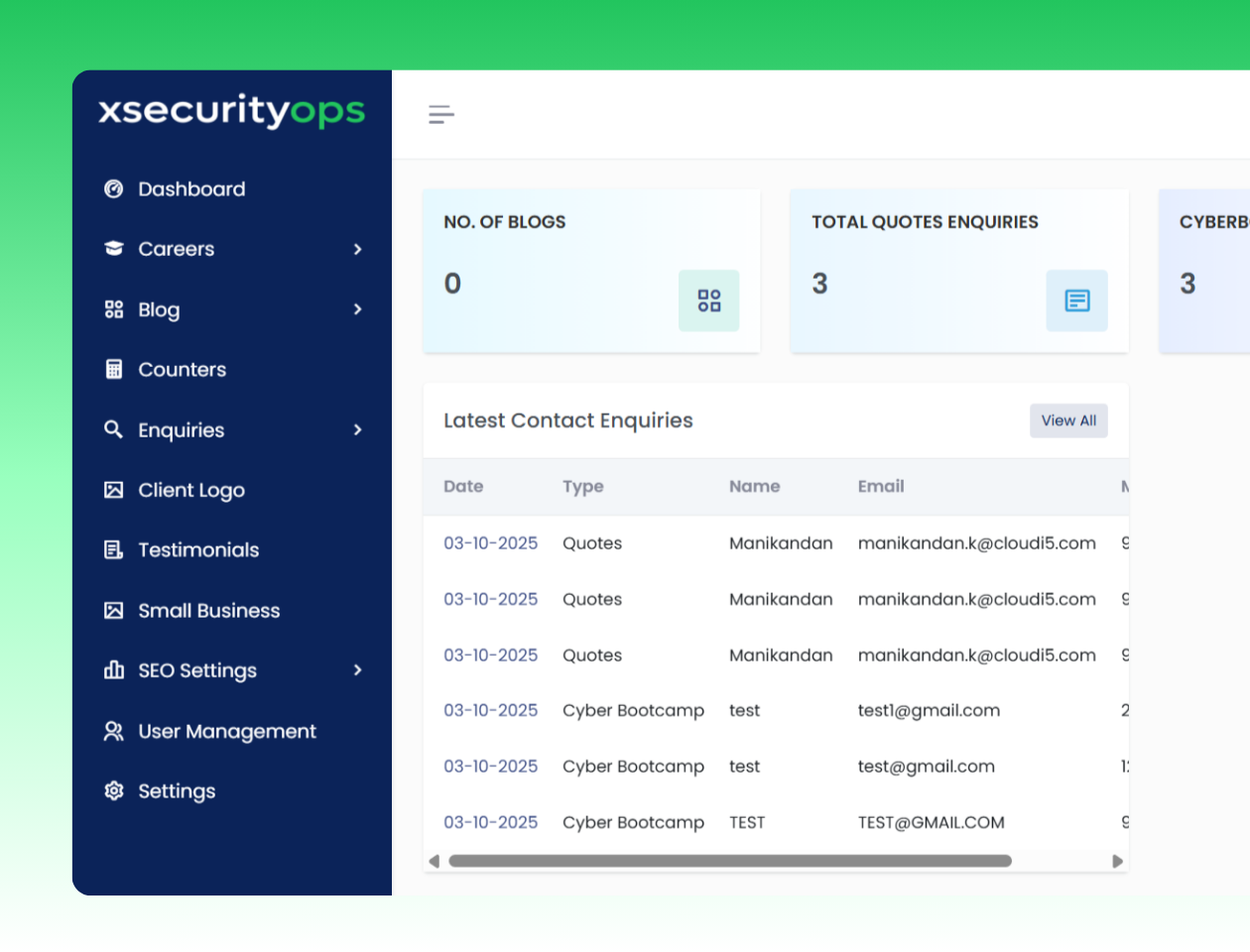
Task: Click the scrollbar right arrow
Action: coord(1118,861)
